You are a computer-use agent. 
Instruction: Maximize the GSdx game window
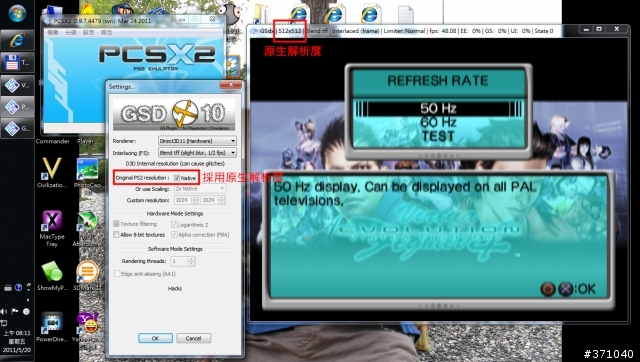pos(600,29)
